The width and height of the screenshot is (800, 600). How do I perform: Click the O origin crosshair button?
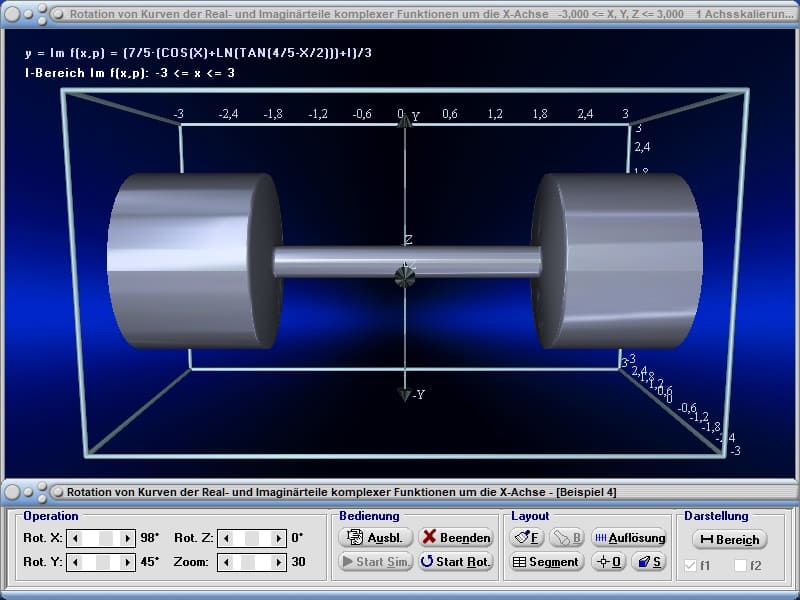point(609,562)
